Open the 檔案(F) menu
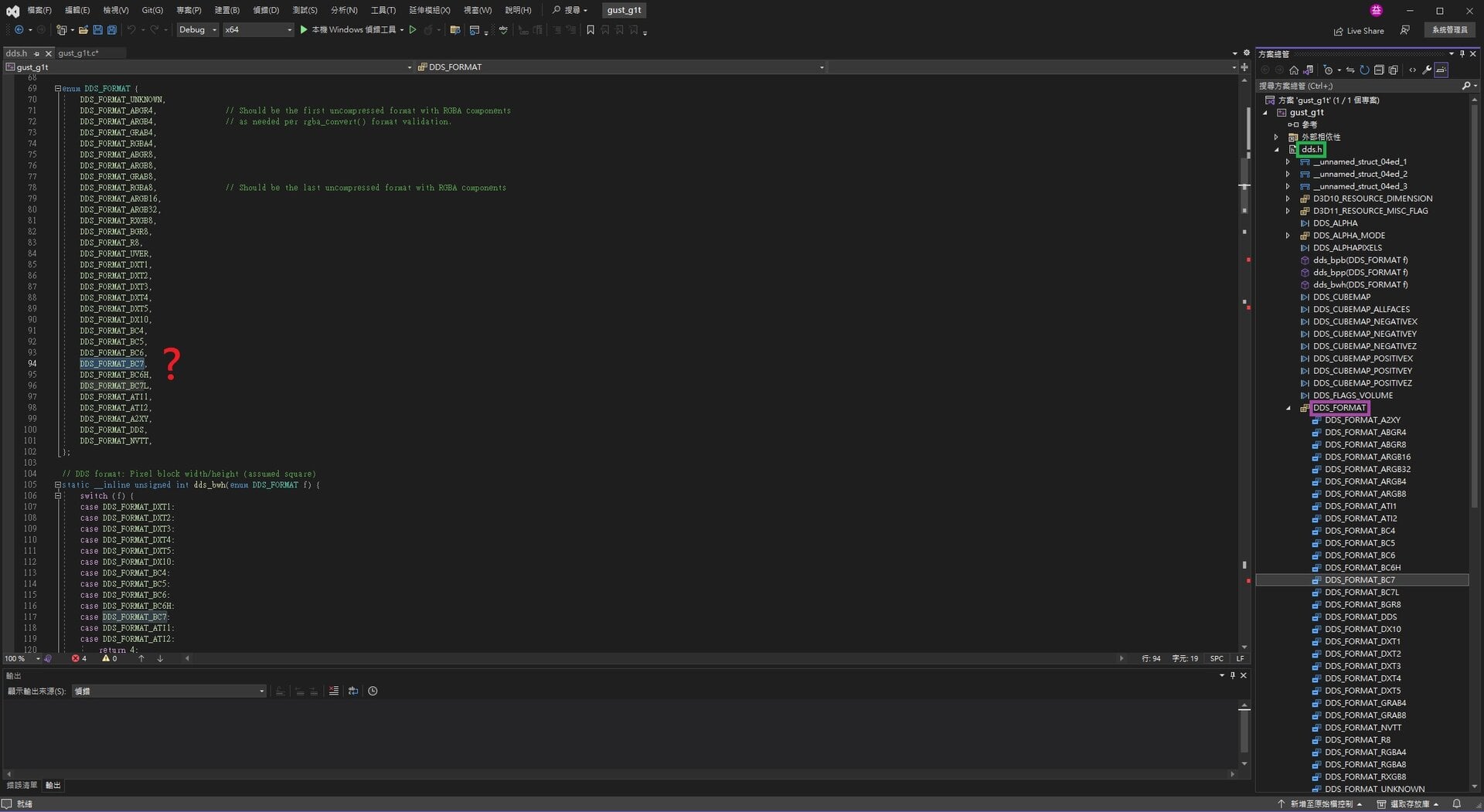 39,10
